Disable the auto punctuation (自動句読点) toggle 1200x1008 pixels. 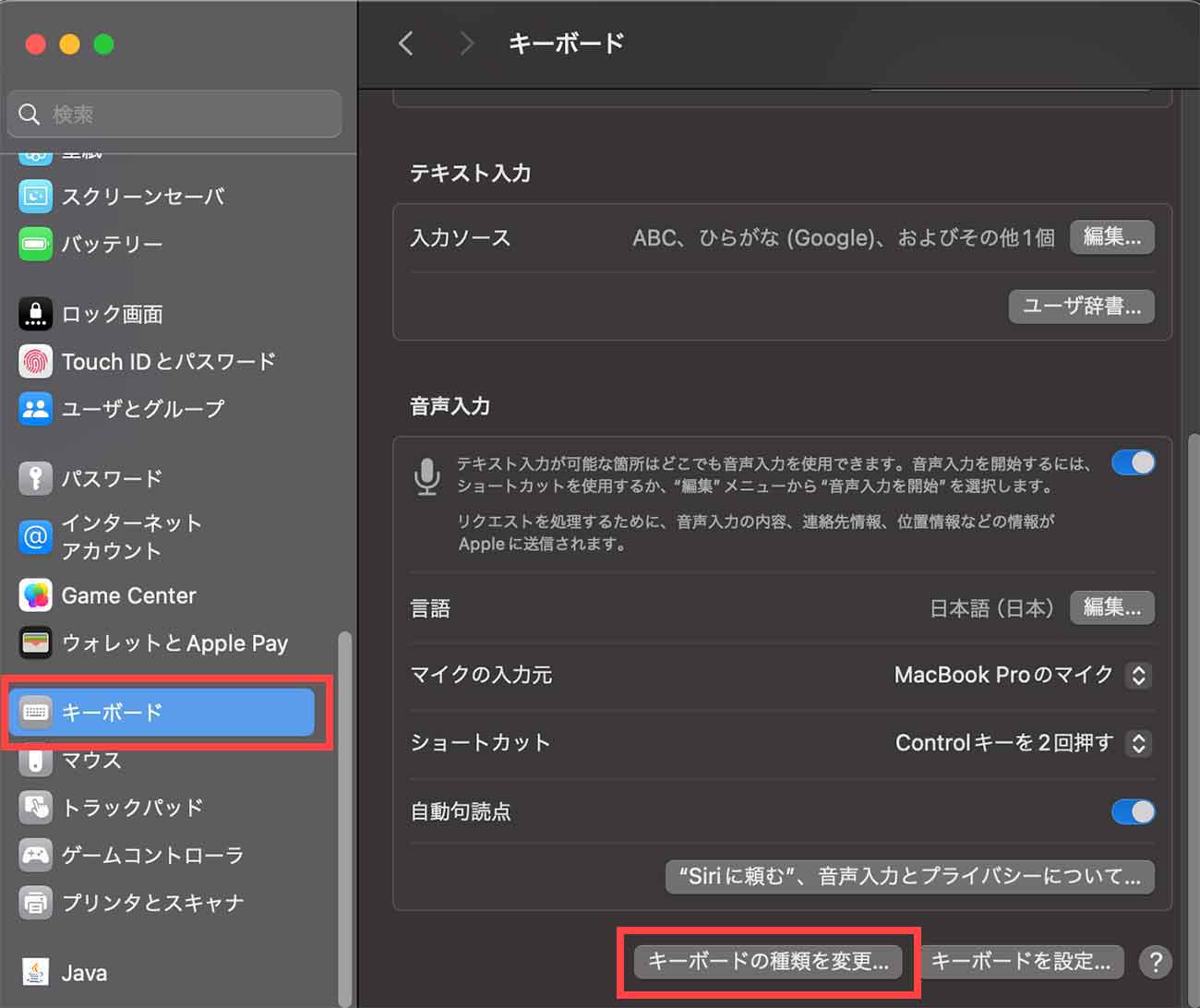point(1133,811)
